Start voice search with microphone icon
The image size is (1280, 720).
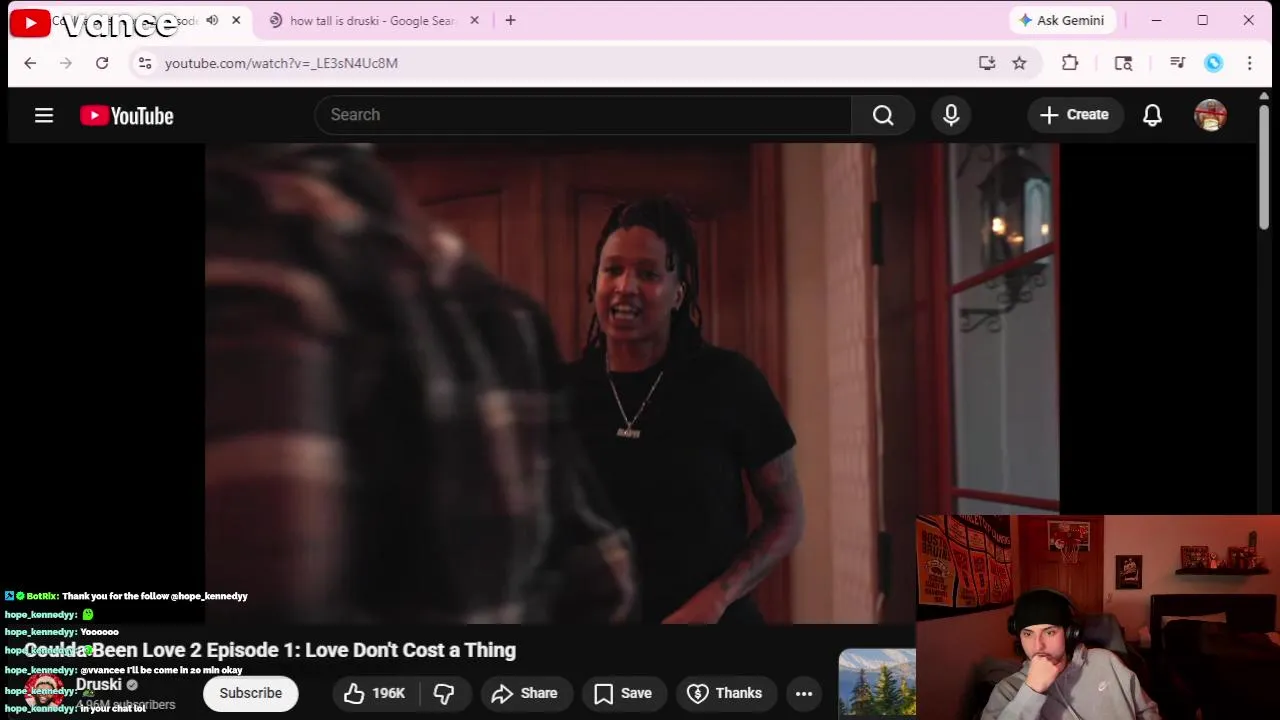(951, 115)
